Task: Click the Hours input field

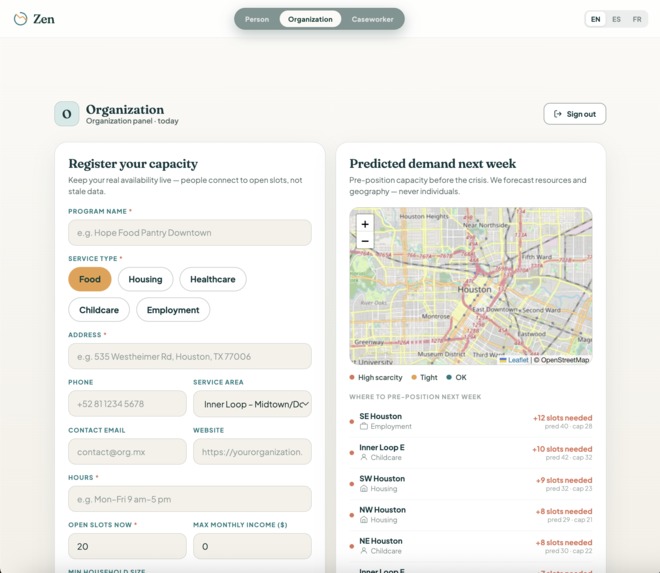Action: click(190, 499)
